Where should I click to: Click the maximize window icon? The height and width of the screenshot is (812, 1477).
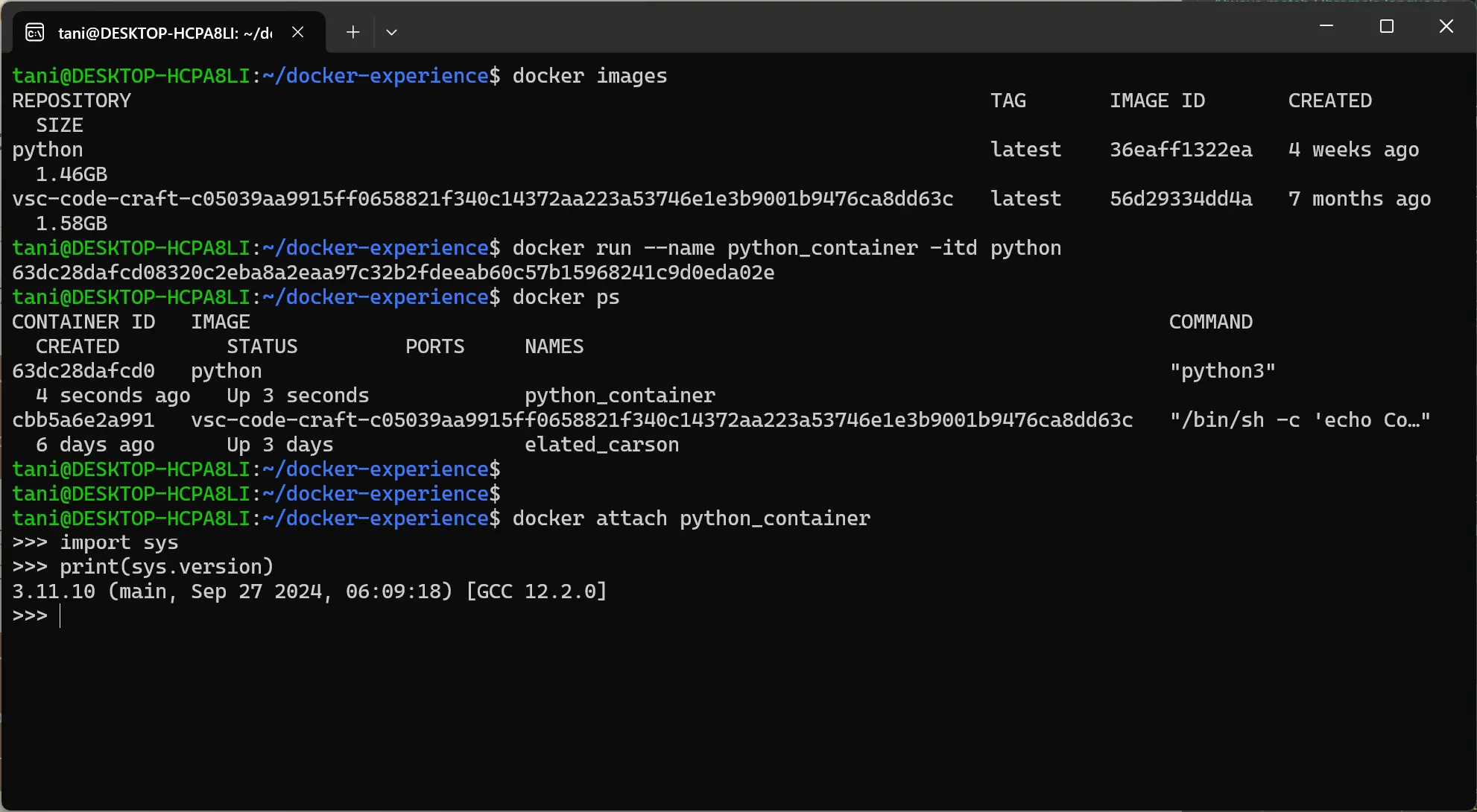[x=1385, y=28]
